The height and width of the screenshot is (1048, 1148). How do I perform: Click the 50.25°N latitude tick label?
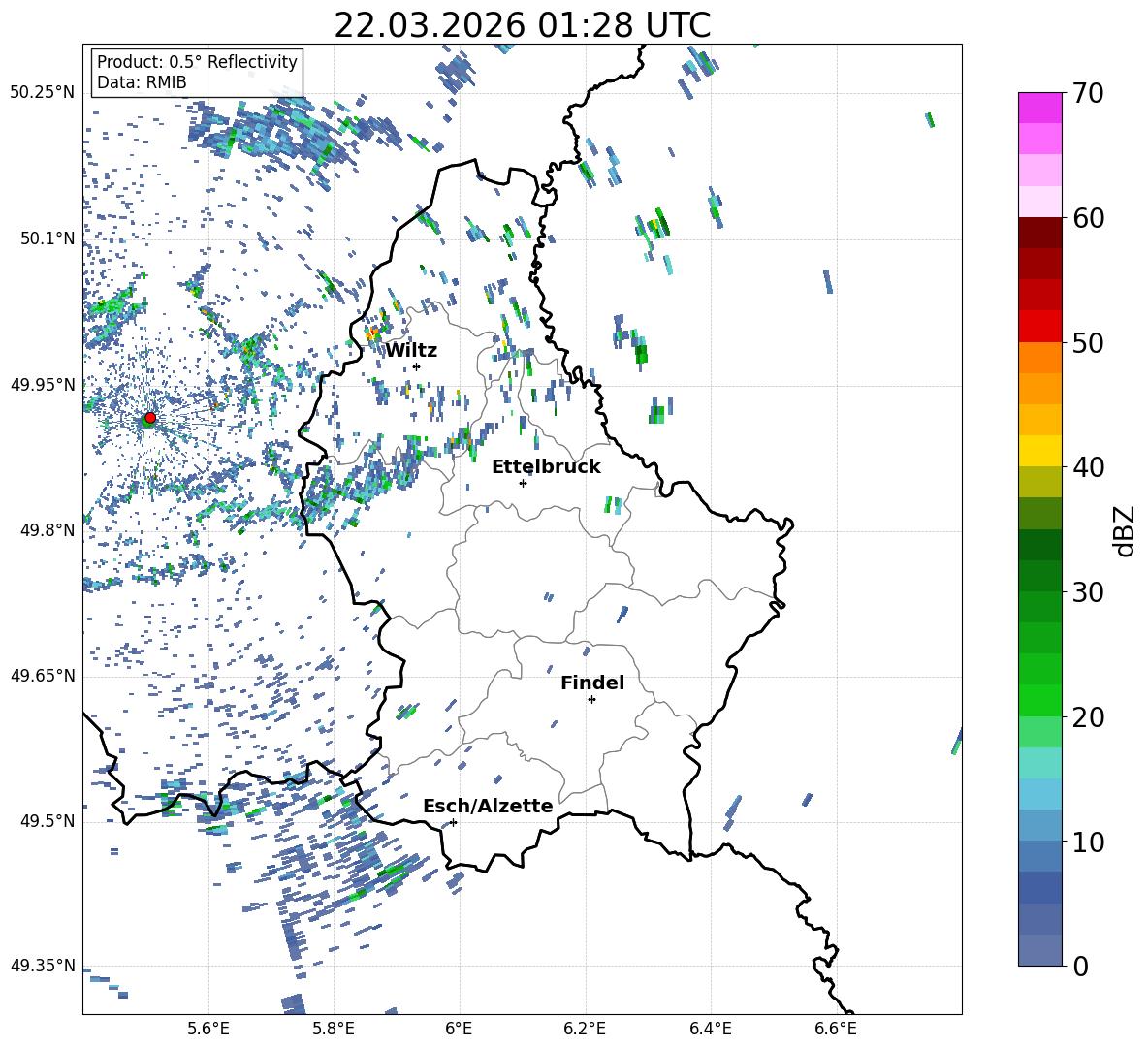pos(42,92)
